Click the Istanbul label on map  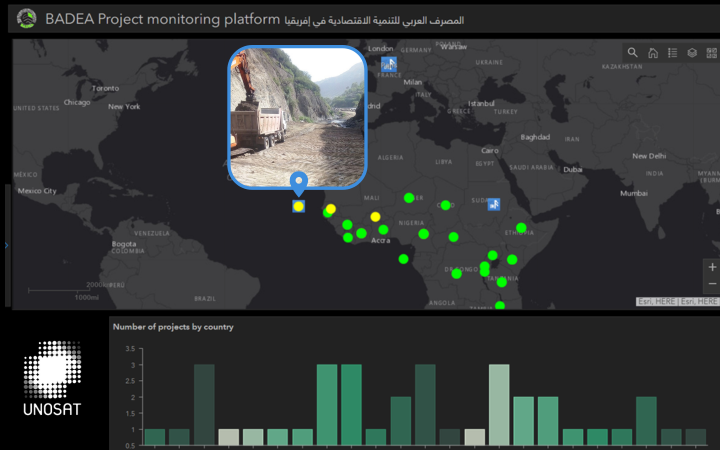(481, 104)
